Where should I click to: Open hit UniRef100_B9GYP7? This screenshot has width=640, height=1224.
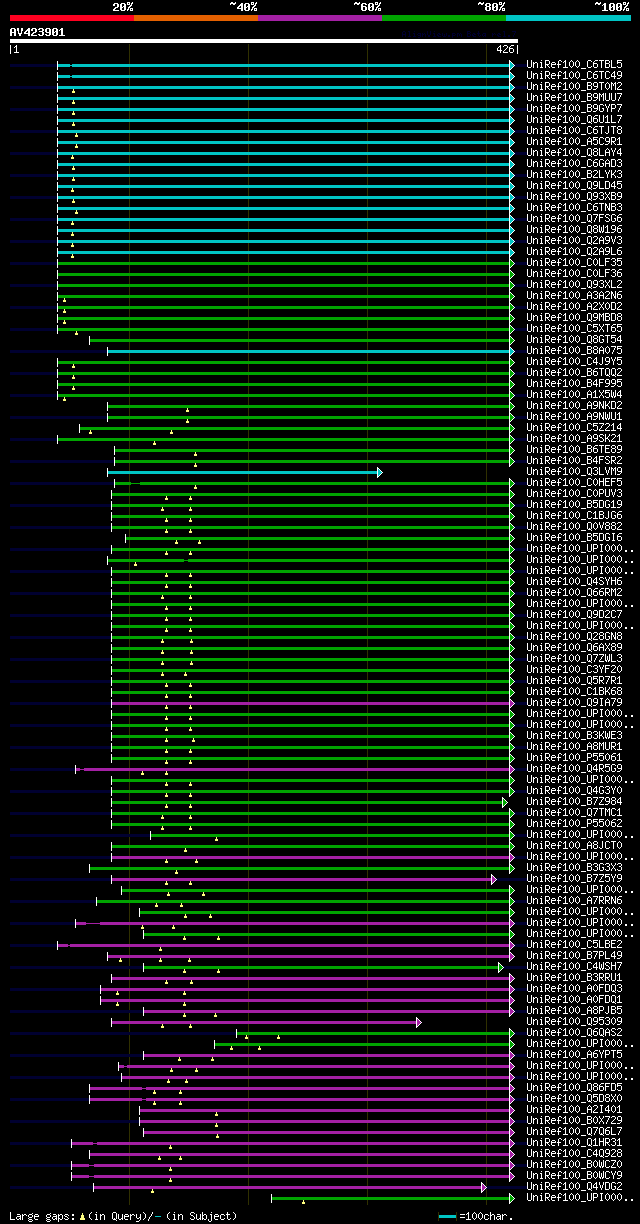pyautogui.click(x=575, y=109)
